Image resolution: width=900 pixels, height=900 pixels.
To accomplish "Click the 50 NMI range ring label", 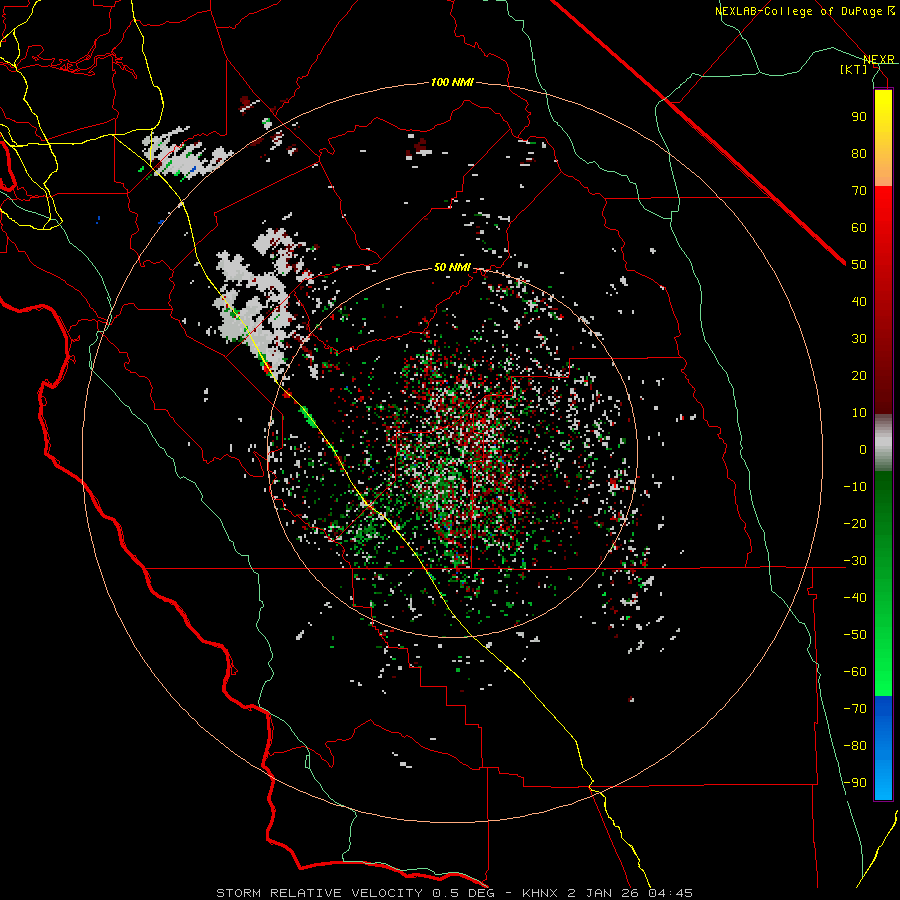I will click(452, 267).
